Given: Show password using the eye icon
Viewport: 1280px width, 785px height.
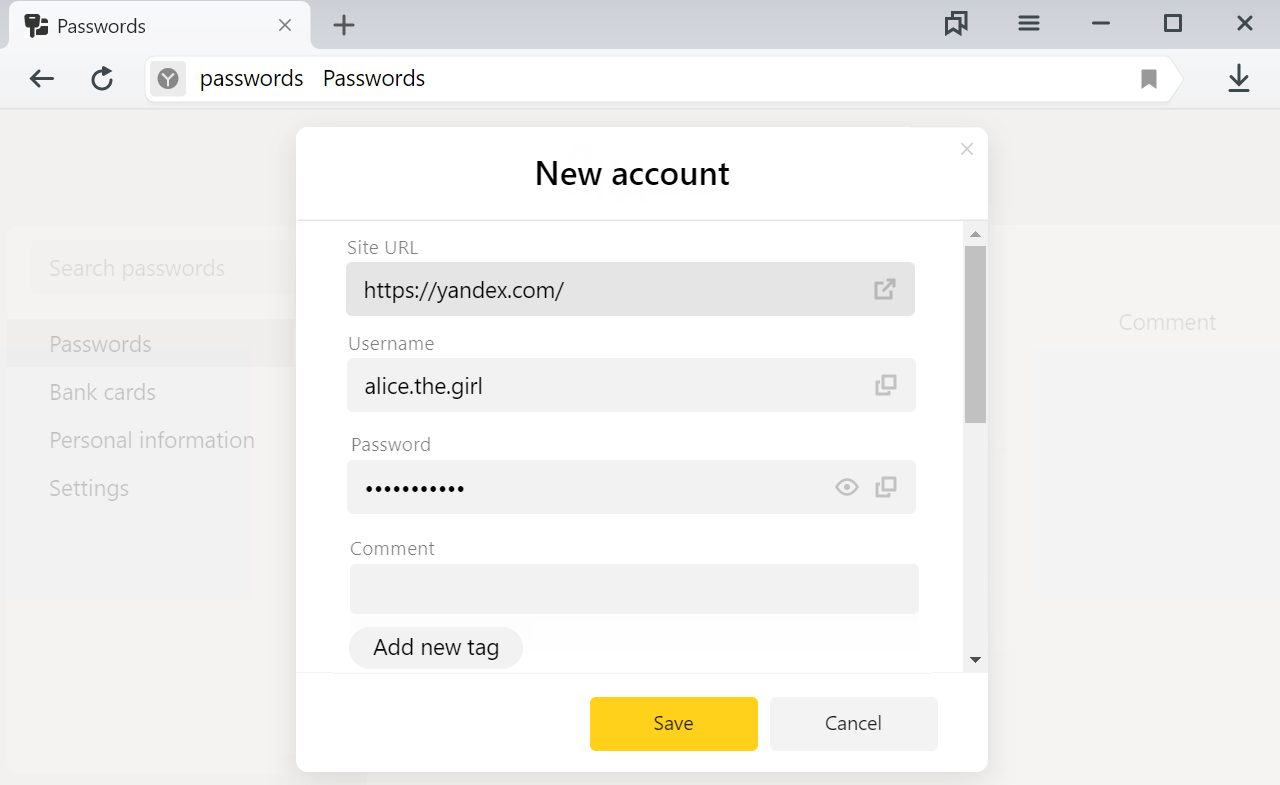Looking at the screenshot, I should click(847, 487).
